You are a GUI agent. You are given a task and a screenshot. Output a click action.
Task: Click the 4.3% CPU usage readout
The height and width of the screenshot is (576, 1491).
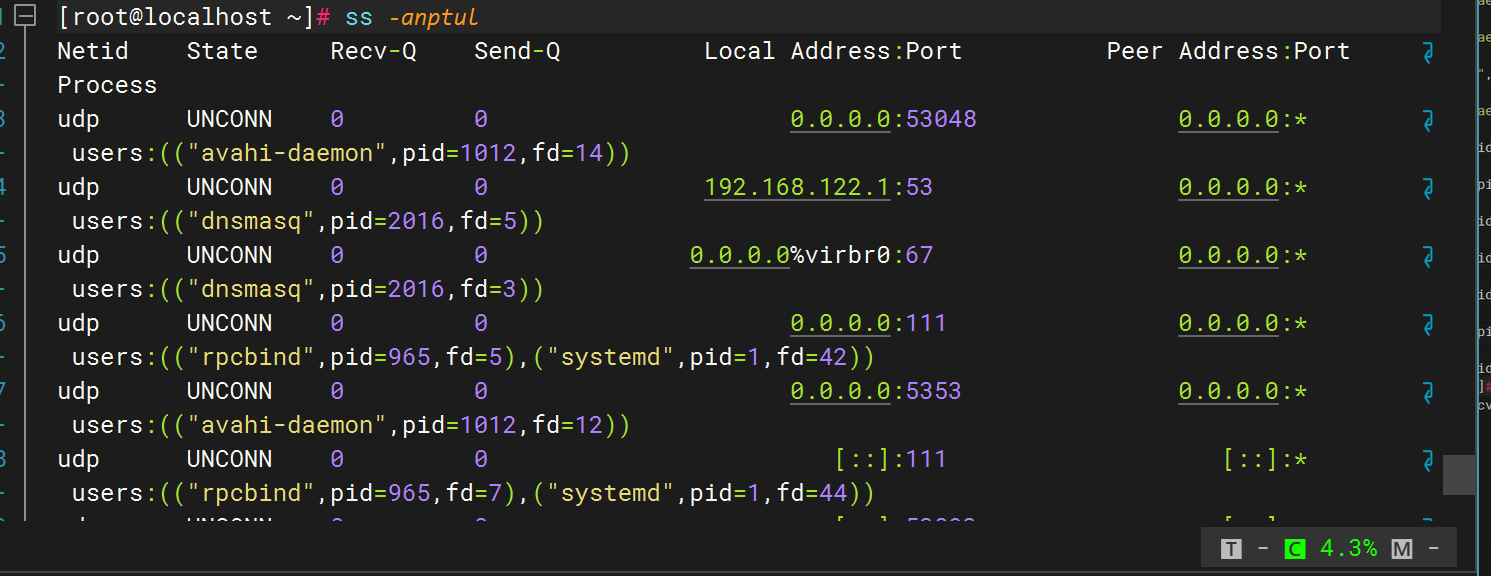(1348, 548)
